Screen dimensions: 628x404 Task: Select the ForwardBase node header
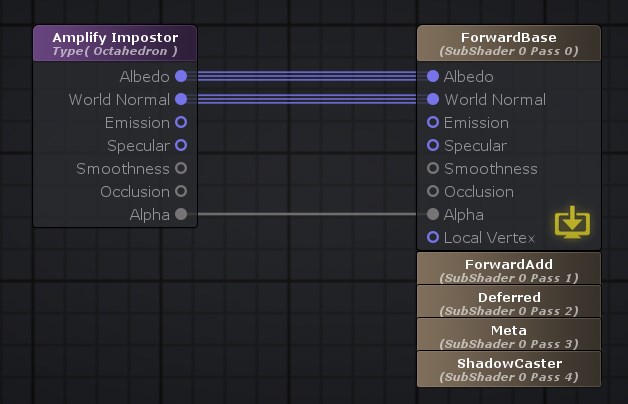(509, 43)
